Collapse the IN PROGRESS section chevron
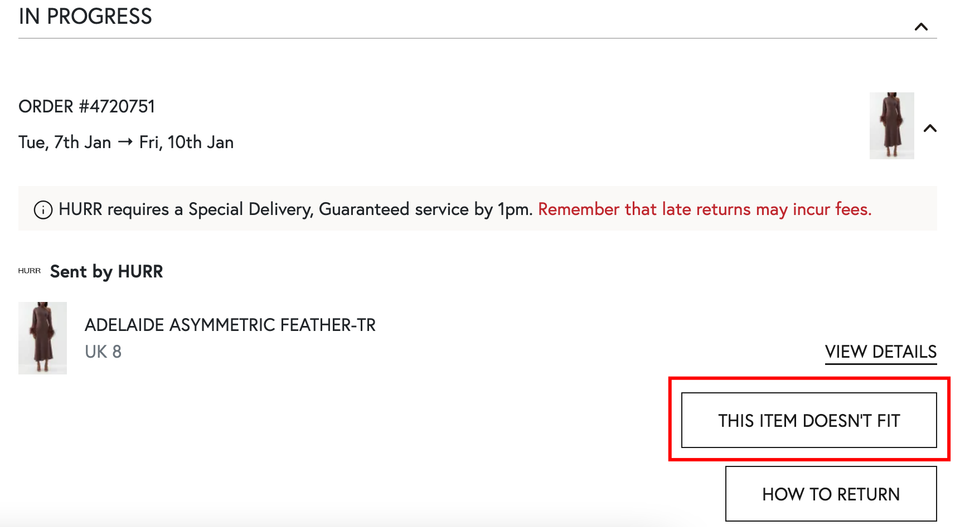The height and width of the screenshot is (527, 960). pyautogui.click(x=921, y=27)
